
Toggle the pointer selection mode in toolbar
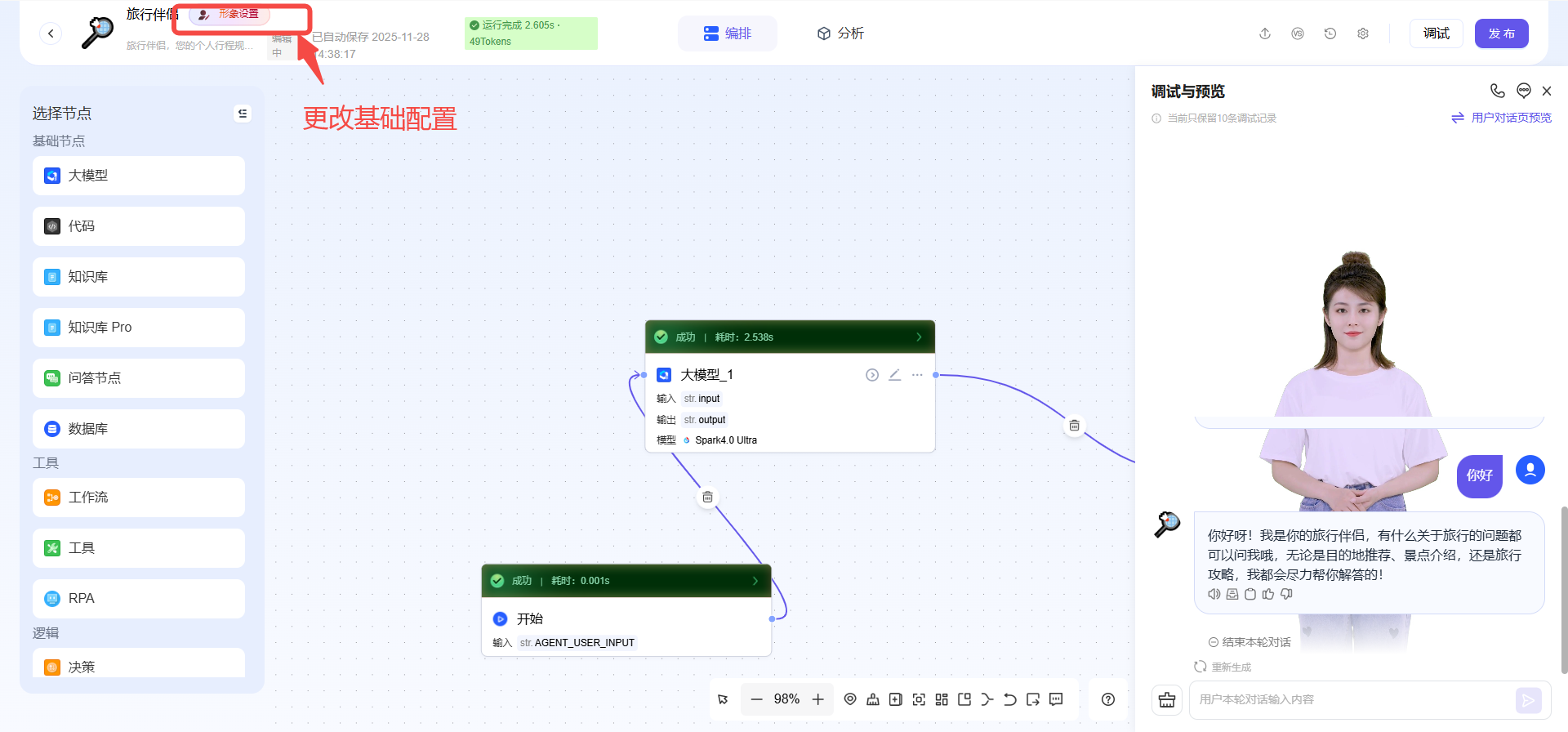pyautogui.click(x=723, y=699)
